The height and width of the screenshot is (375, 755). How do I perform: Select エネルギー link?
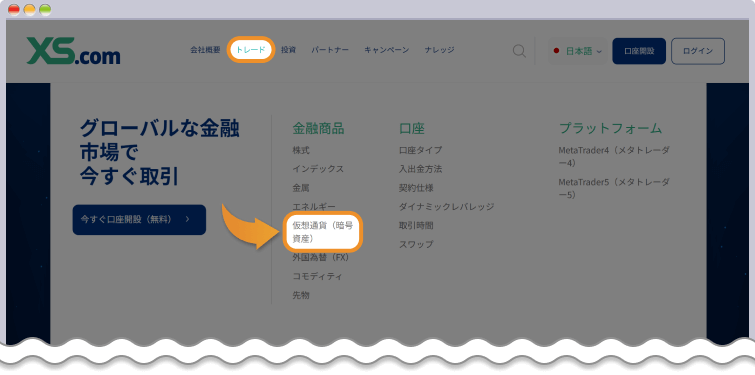[x=314, y=207]
